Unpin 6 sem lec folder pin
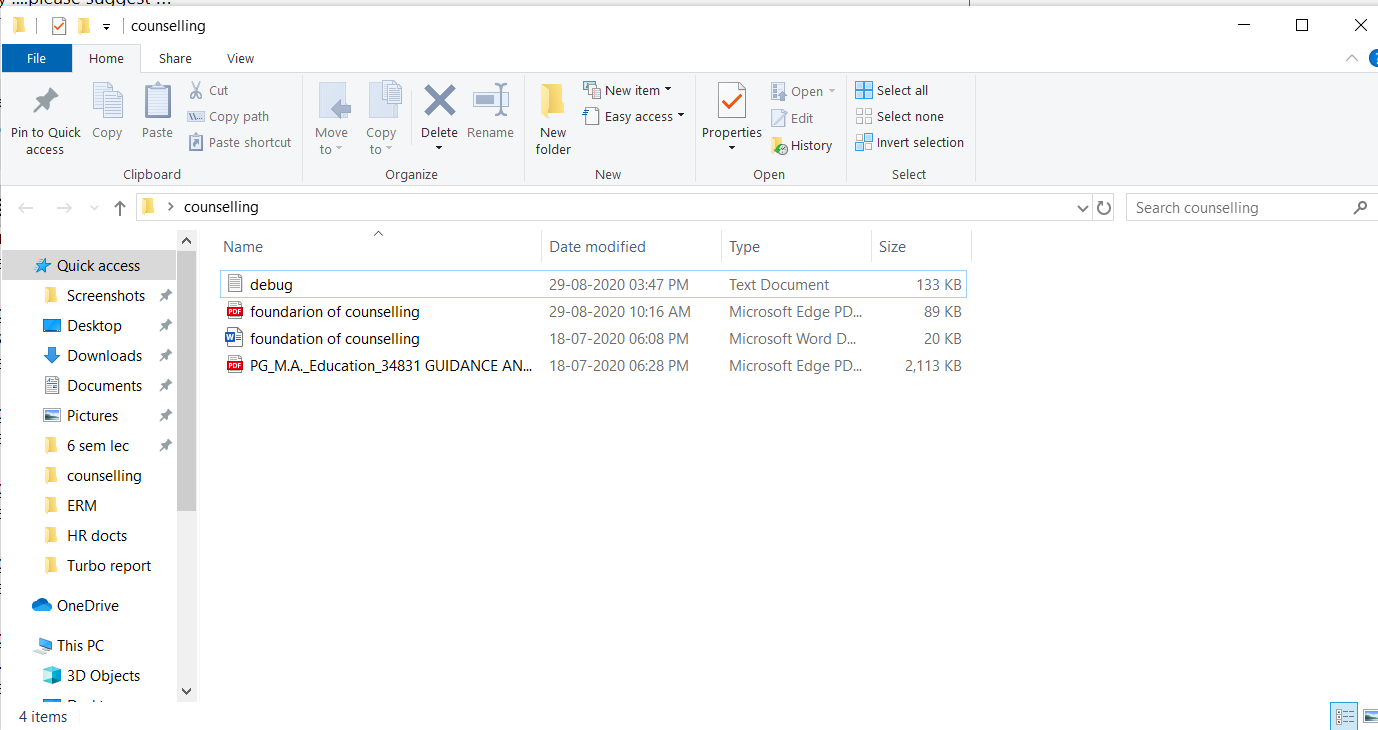Image resolution: width=1378 pixels, height=730 pixels. point(166,446)
